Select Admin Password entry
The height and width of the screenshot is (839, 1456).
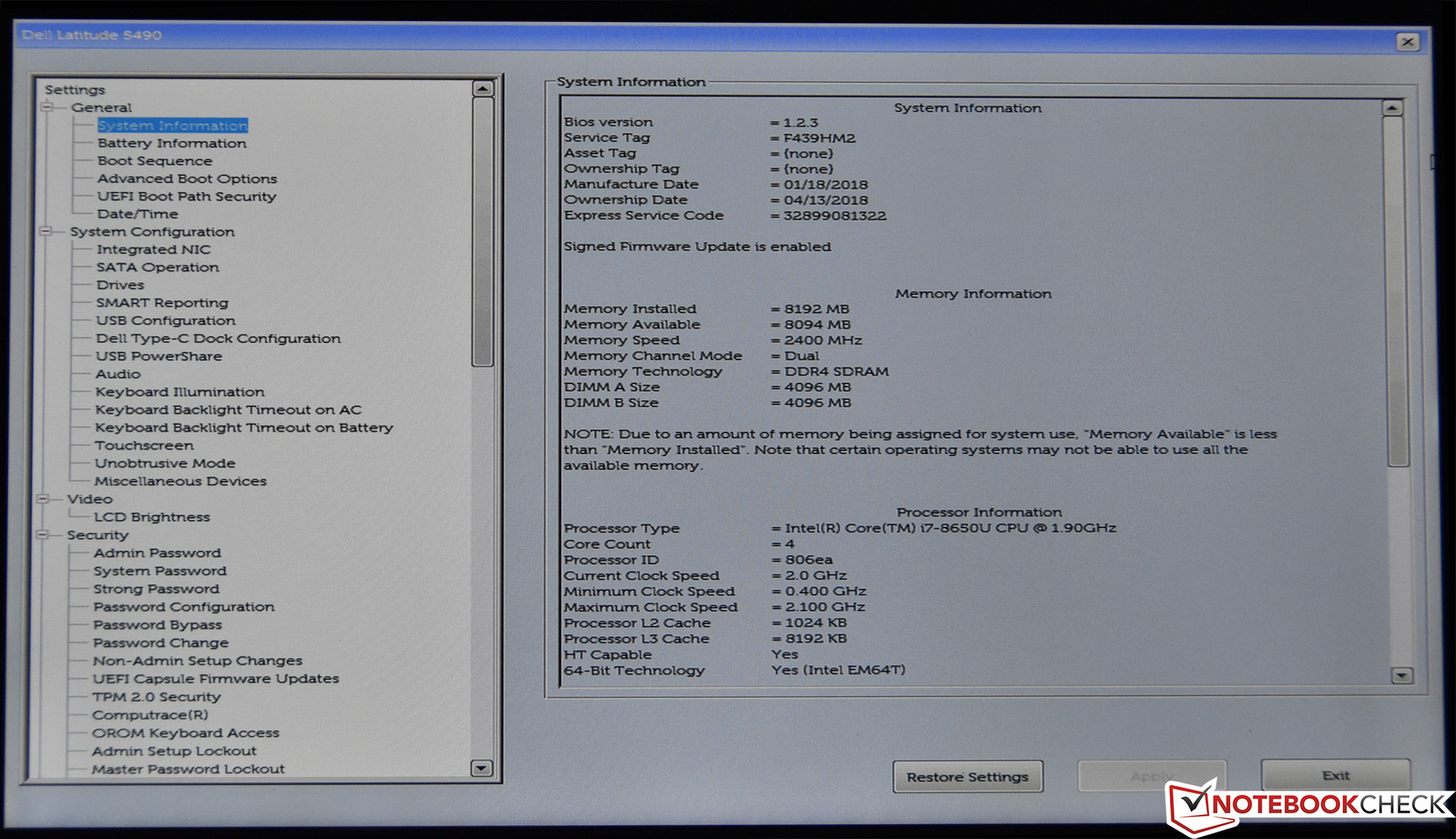[157, 553]
